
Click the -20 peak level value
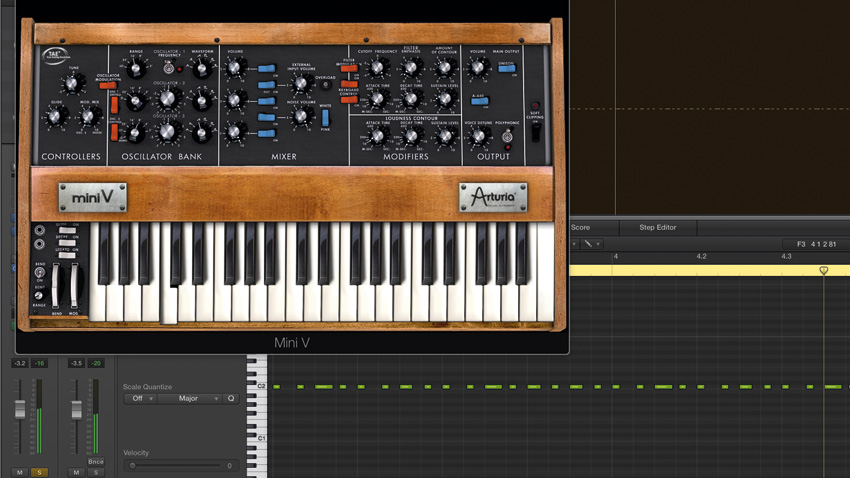[96, 363]
